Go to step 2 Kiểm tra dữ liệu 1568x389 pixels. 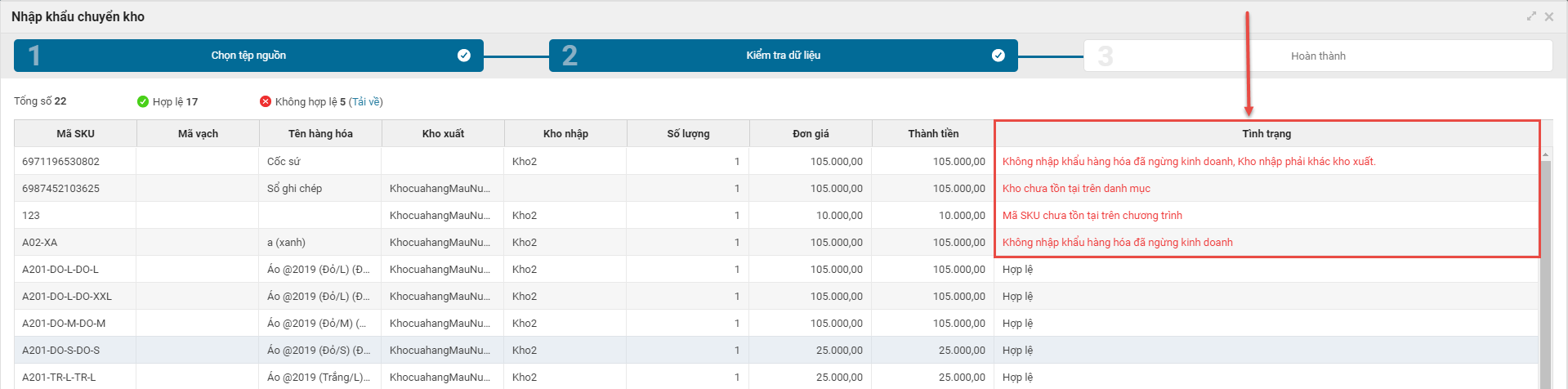tap(784, 56)
